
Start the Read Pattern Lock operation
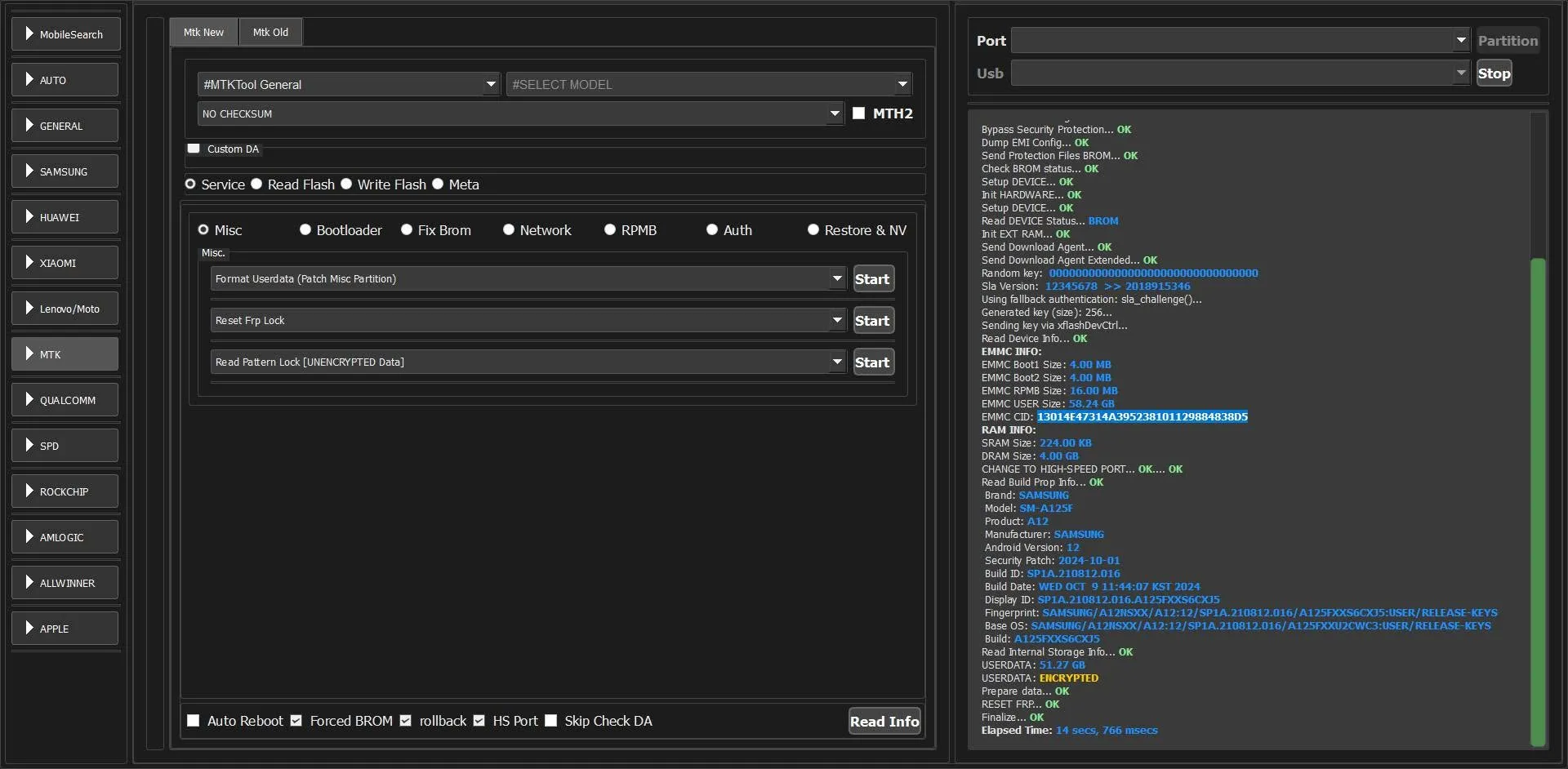coord(873,362)
